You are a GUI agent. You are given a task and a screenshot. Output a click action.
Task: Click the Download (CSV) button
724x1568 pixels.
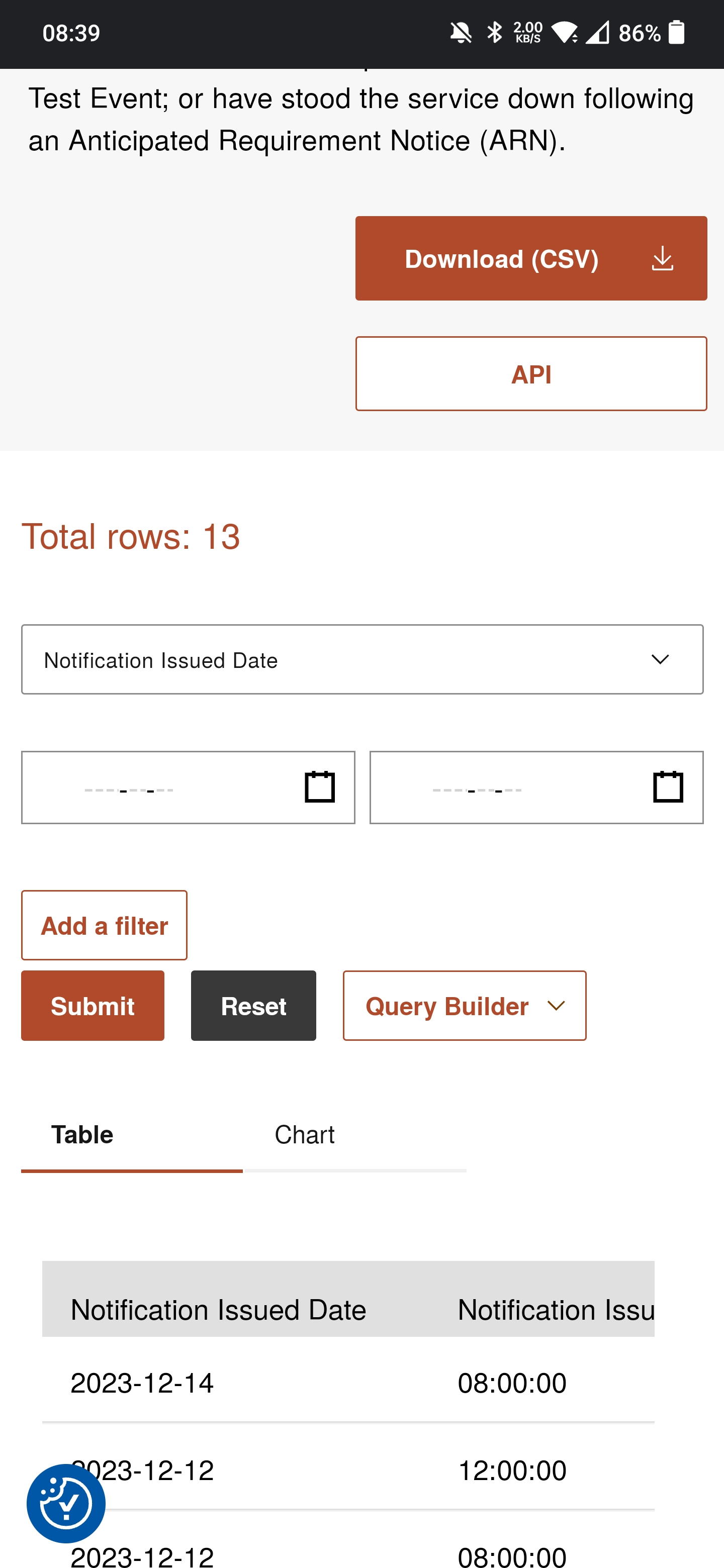tap(531, 258)
